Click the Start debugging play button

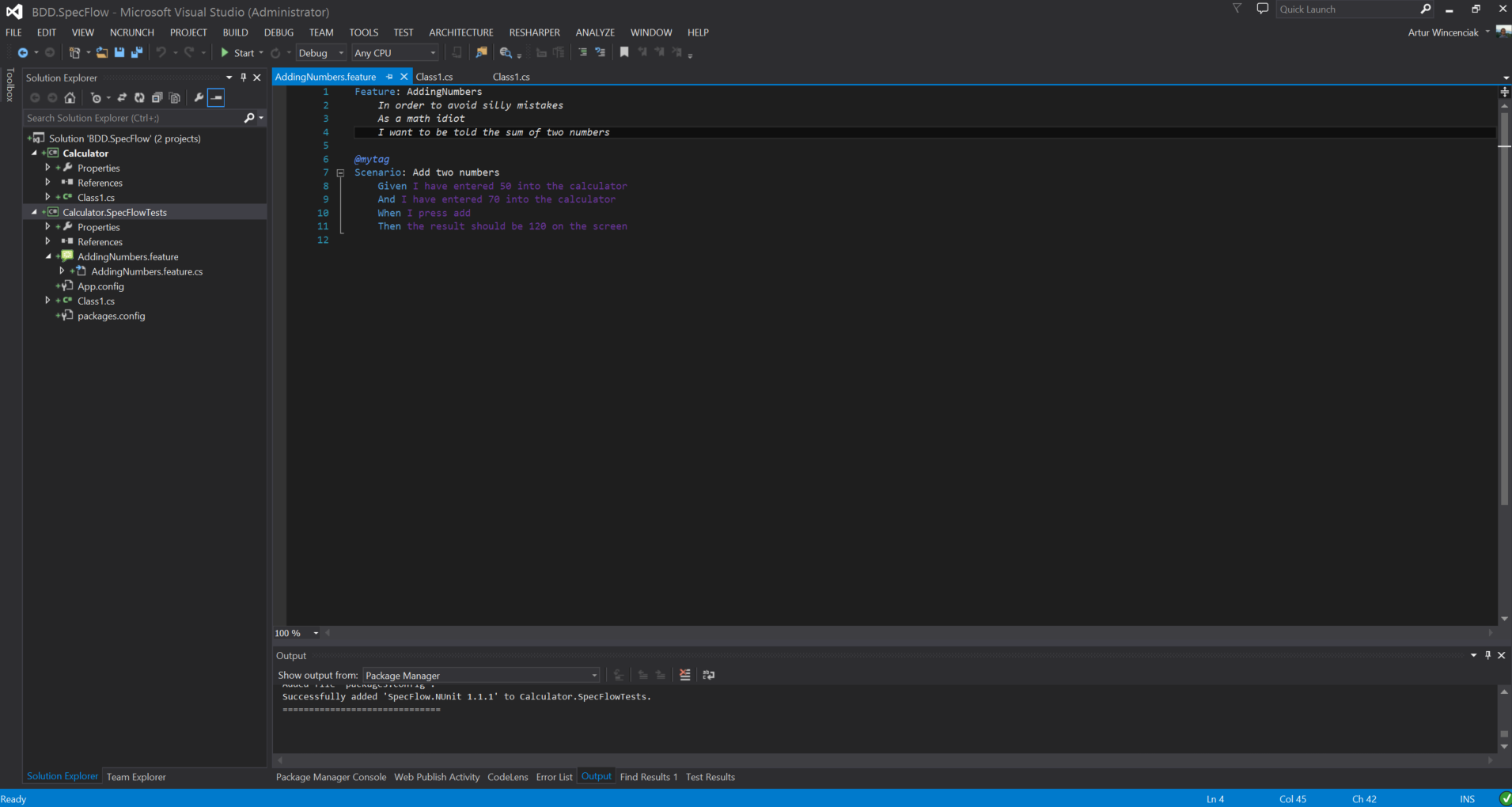225,53
